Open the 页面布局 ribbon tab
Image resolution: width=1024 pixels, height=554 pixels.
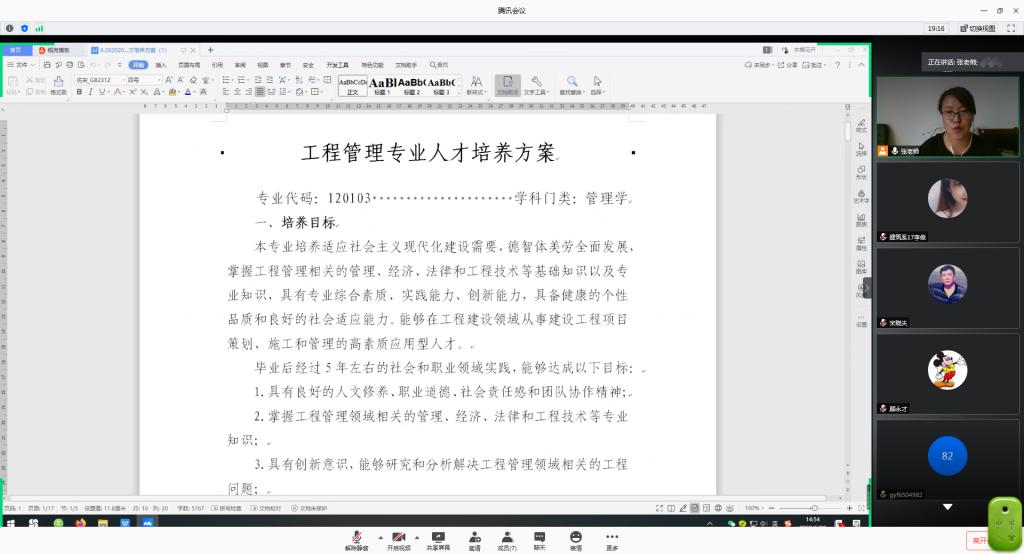(x=189, y=65)
